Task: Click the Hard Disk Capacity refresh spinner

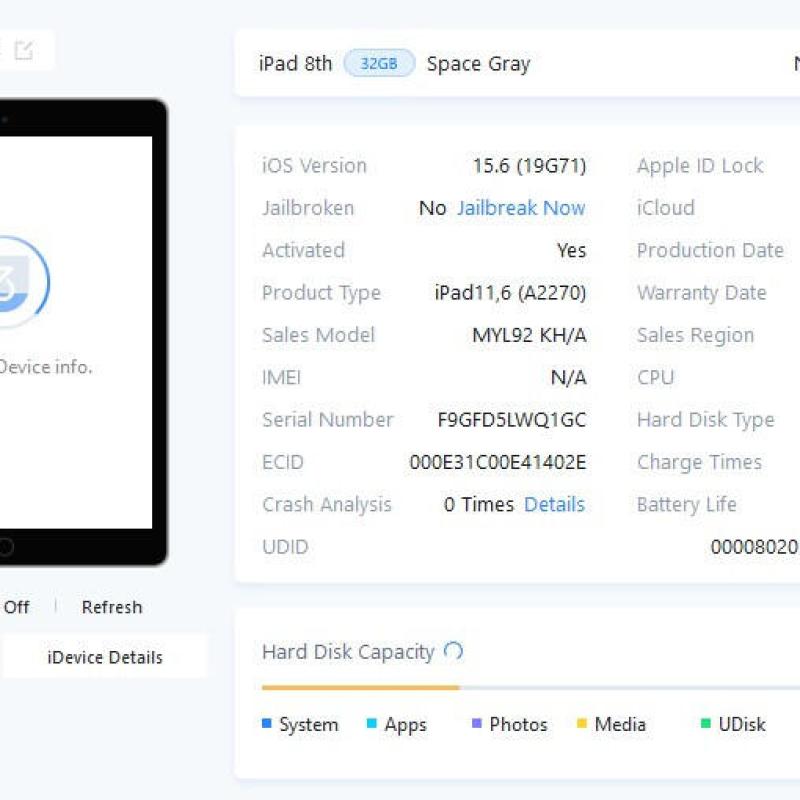Action: tap(453, 652)
